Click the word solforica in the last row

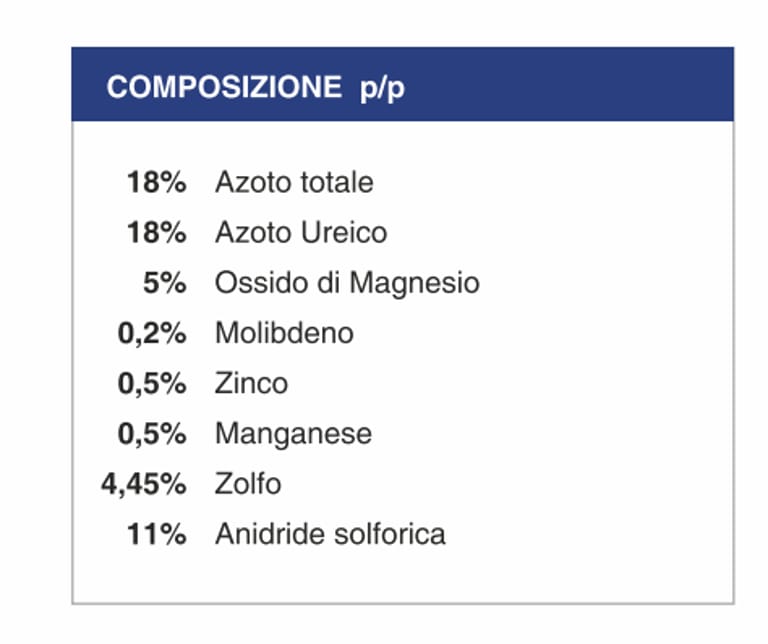point(391,534)
